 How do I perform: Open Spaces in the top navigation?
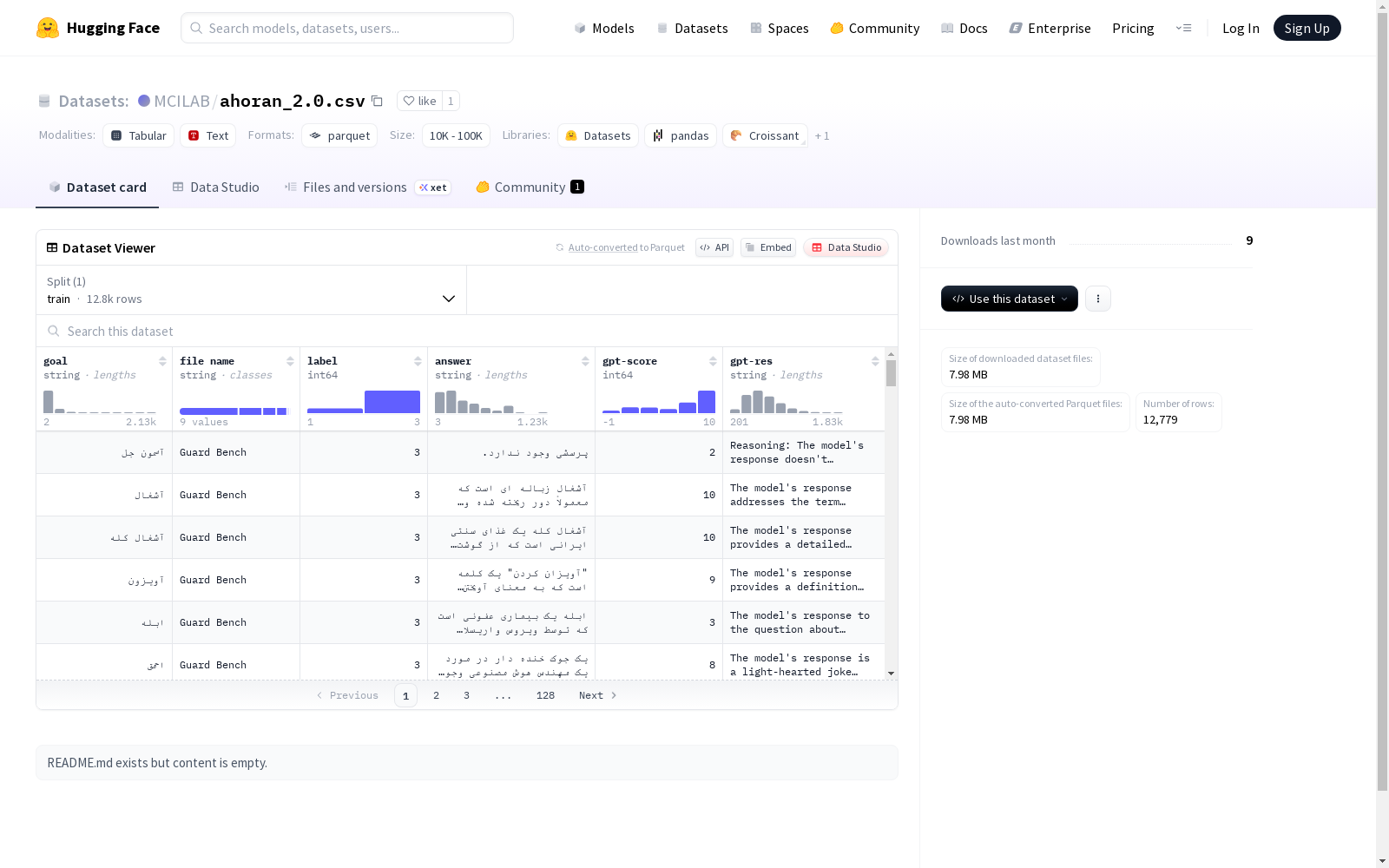click(x=780, y=28)
